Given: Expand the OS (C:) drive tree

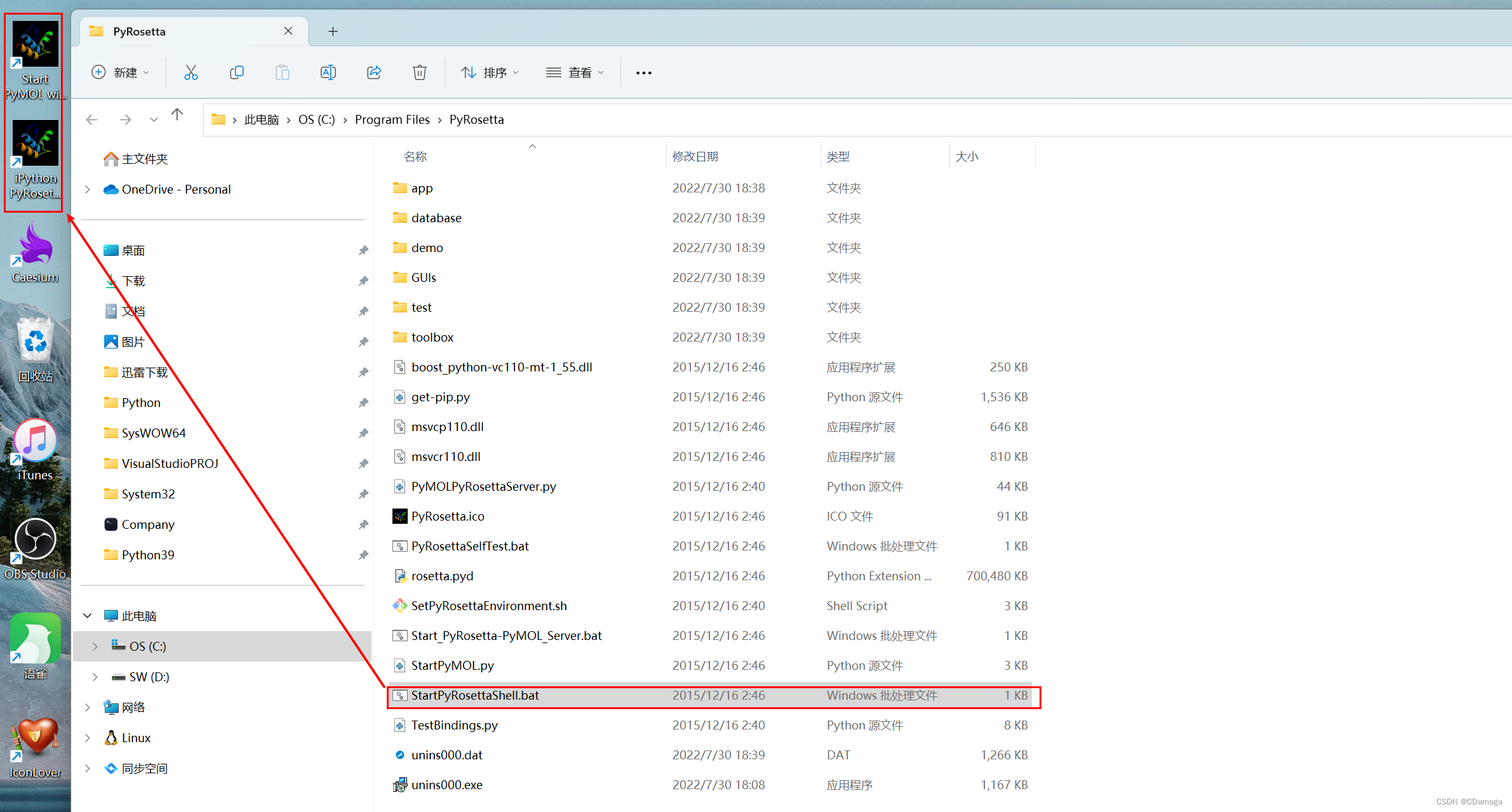Looking at the screenshot, I should [95, 646].
